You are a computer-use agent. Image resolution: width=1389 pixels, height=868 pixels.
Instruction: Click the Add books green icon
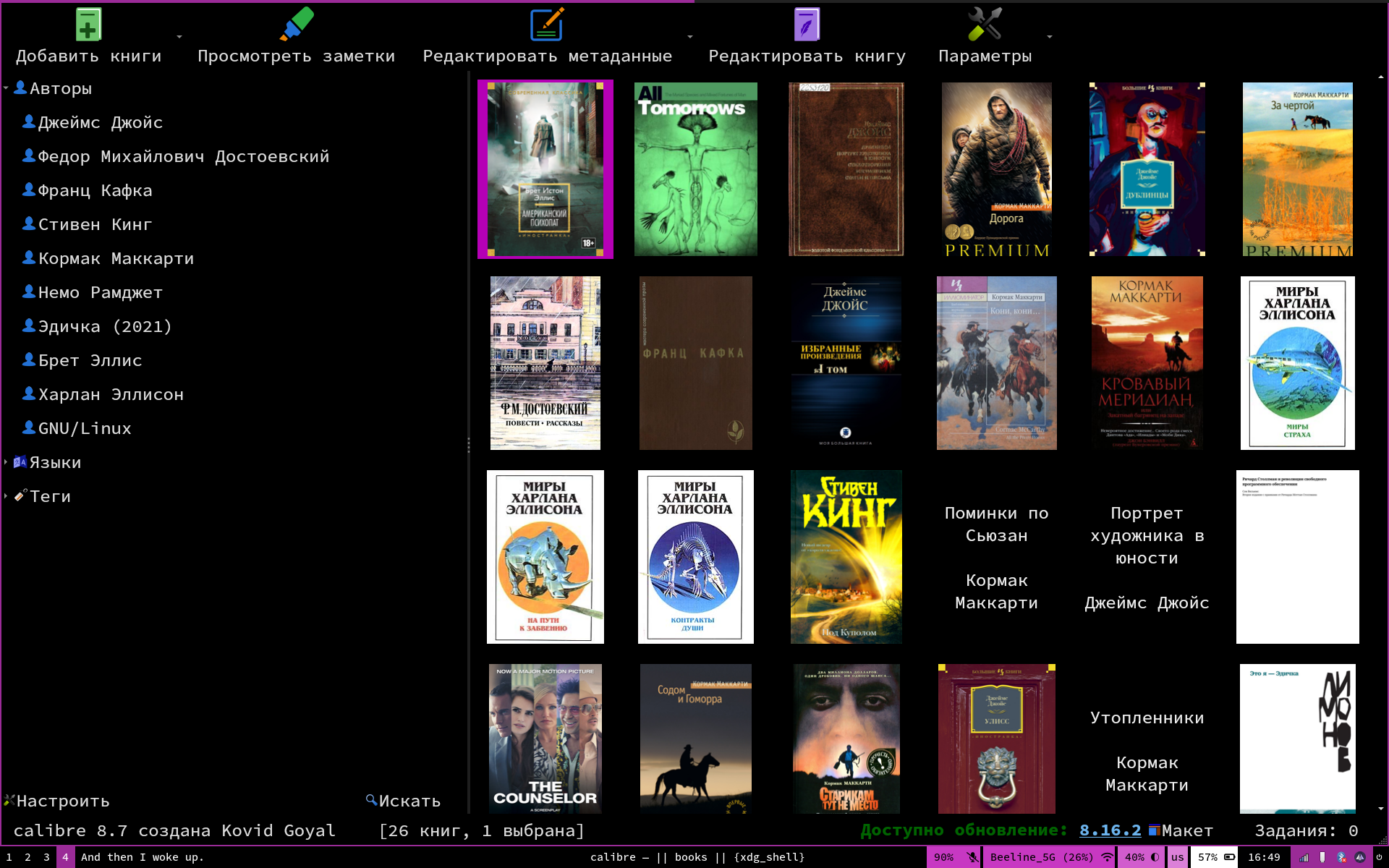click(88, 25)
